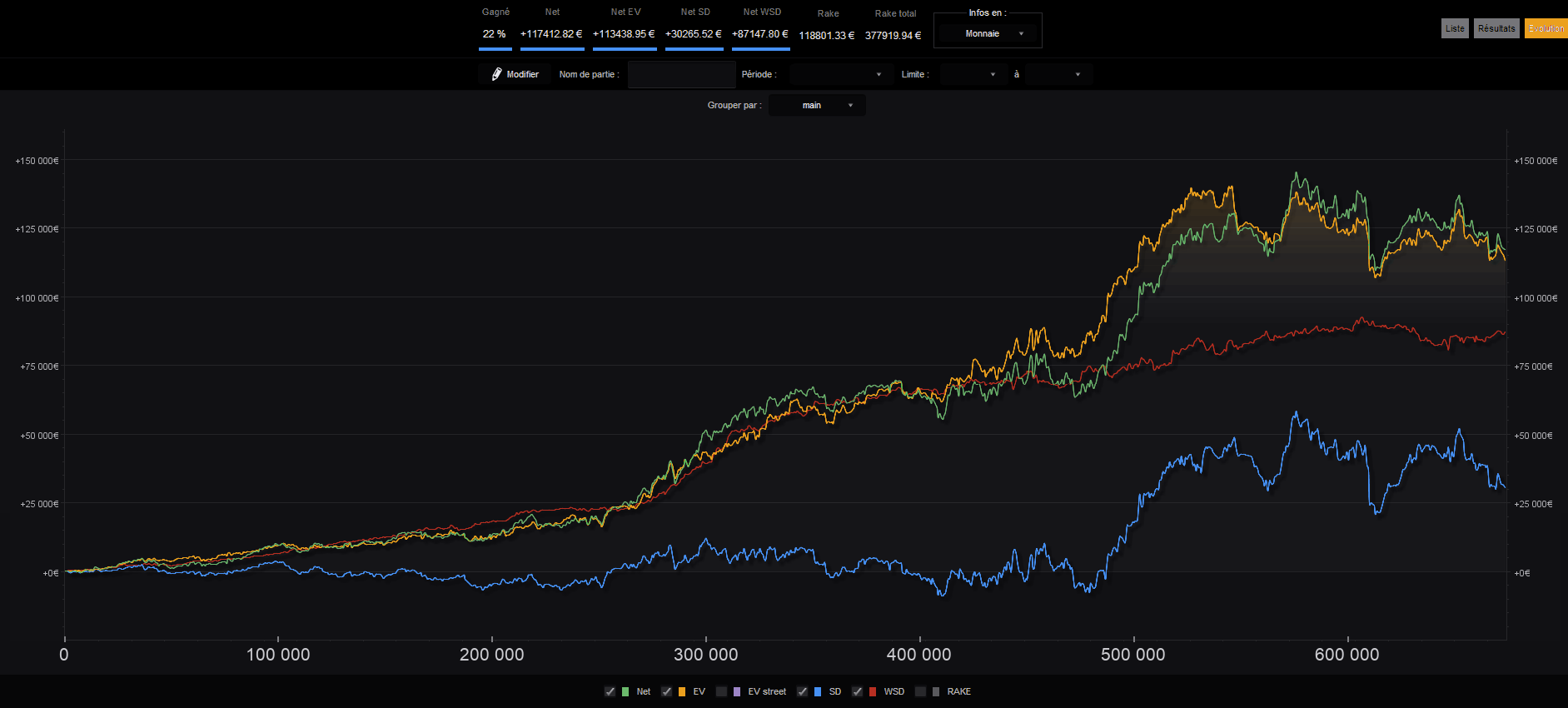Click the Net value '+117412.82 €'
Viewport: 1568px width, 708px height.
(x=551, y=34)
